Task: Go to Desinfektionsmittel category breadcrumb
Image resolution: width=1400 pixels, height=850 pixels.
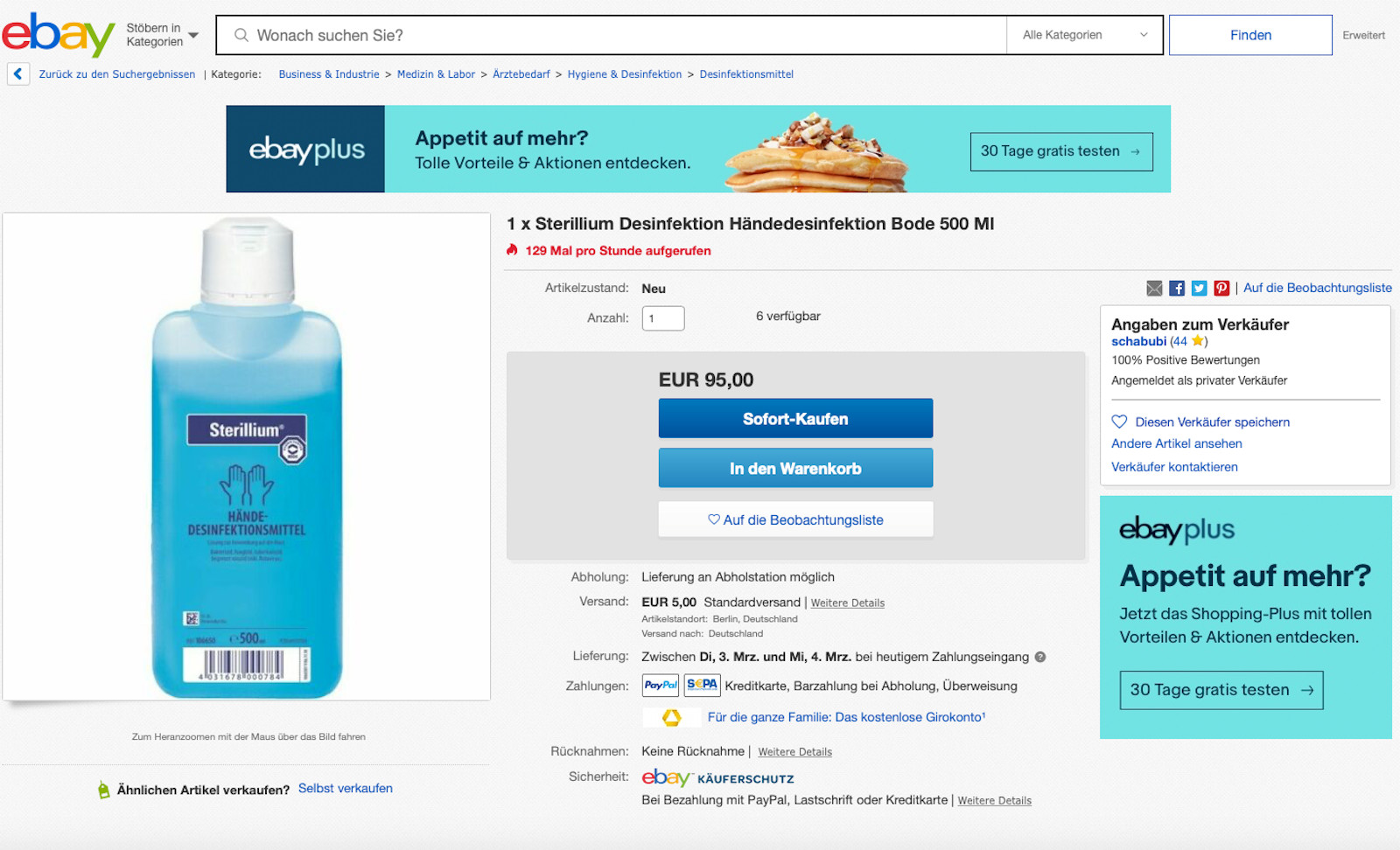Action: coord(745,74)
